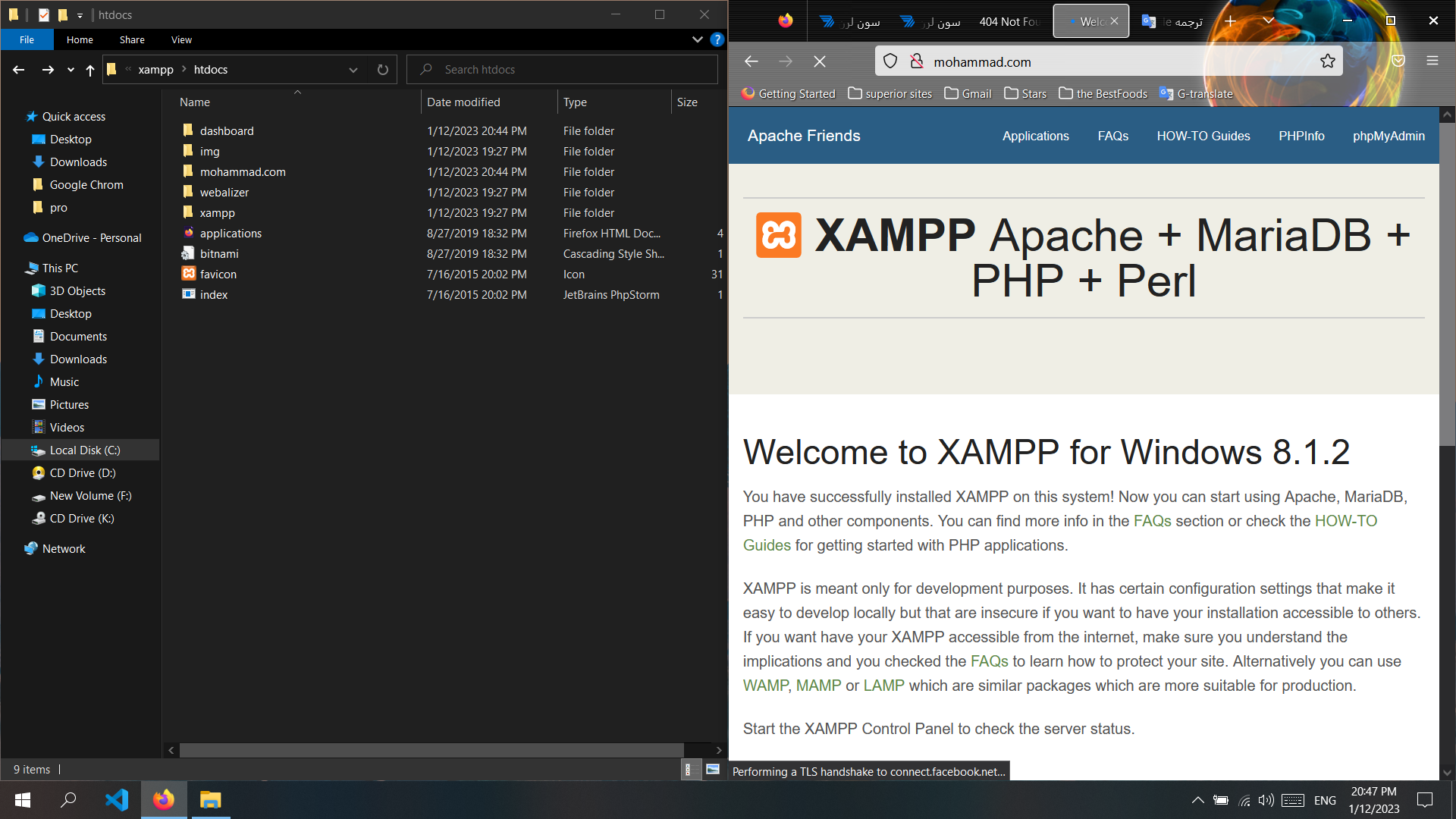The width and height of the screenshot is (1456, 819).
Task: Open the View ribbon tab
Action: [x=181, y=39]
